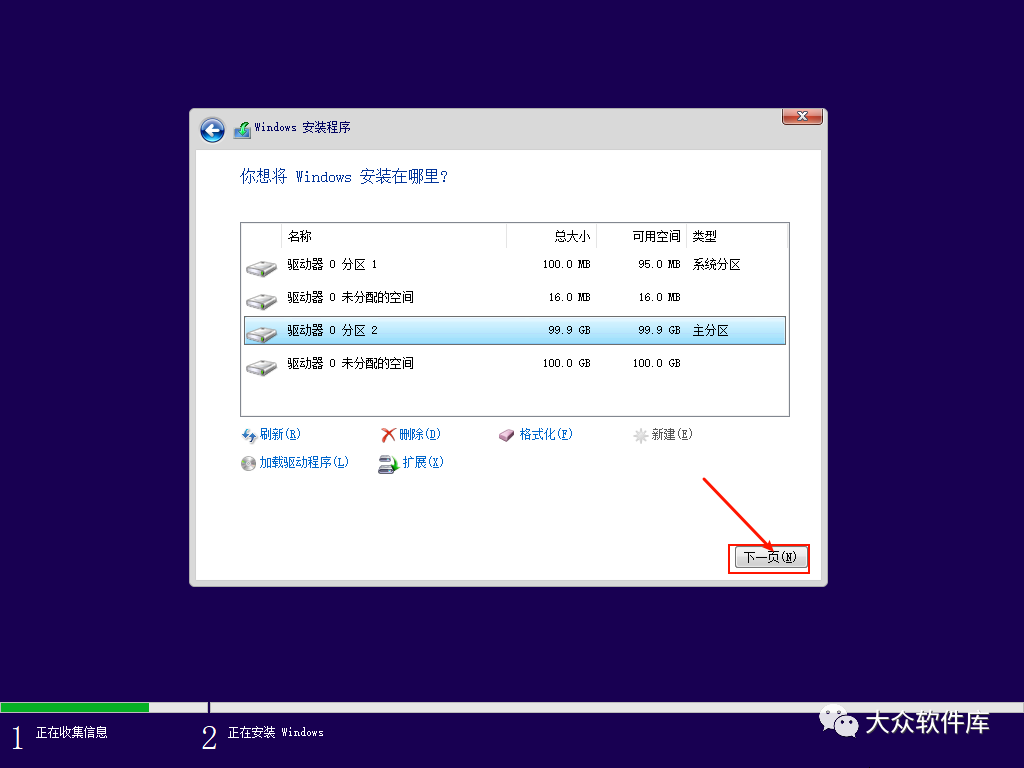
Task: Click the 格式化 (Format) drive icon
Action: click(x=506, y=434)
